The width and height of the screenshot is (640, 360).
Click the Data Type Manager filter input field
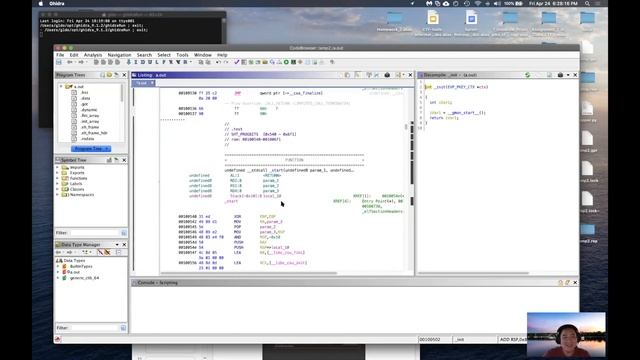point(94,328)
